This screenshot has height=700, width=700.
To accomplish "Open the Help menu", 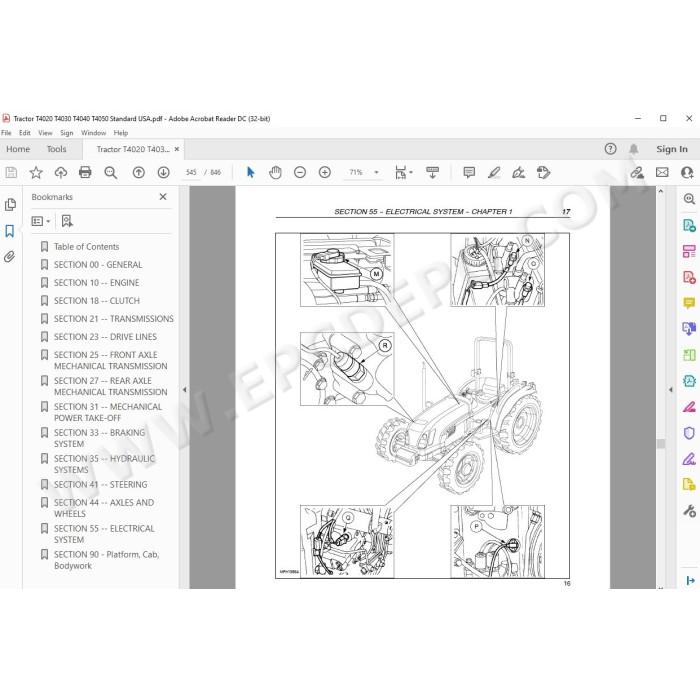I will pos(121,133).
